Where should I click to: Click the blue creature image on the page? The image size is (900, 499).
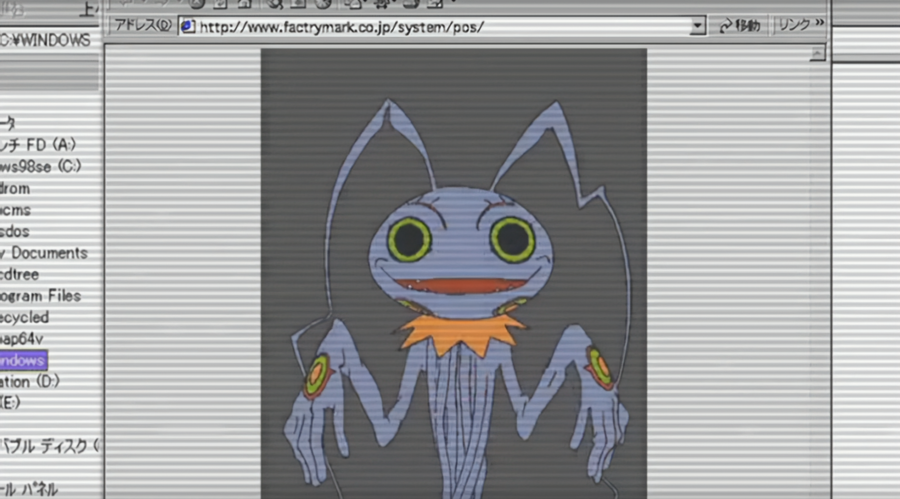coord(453,273)
